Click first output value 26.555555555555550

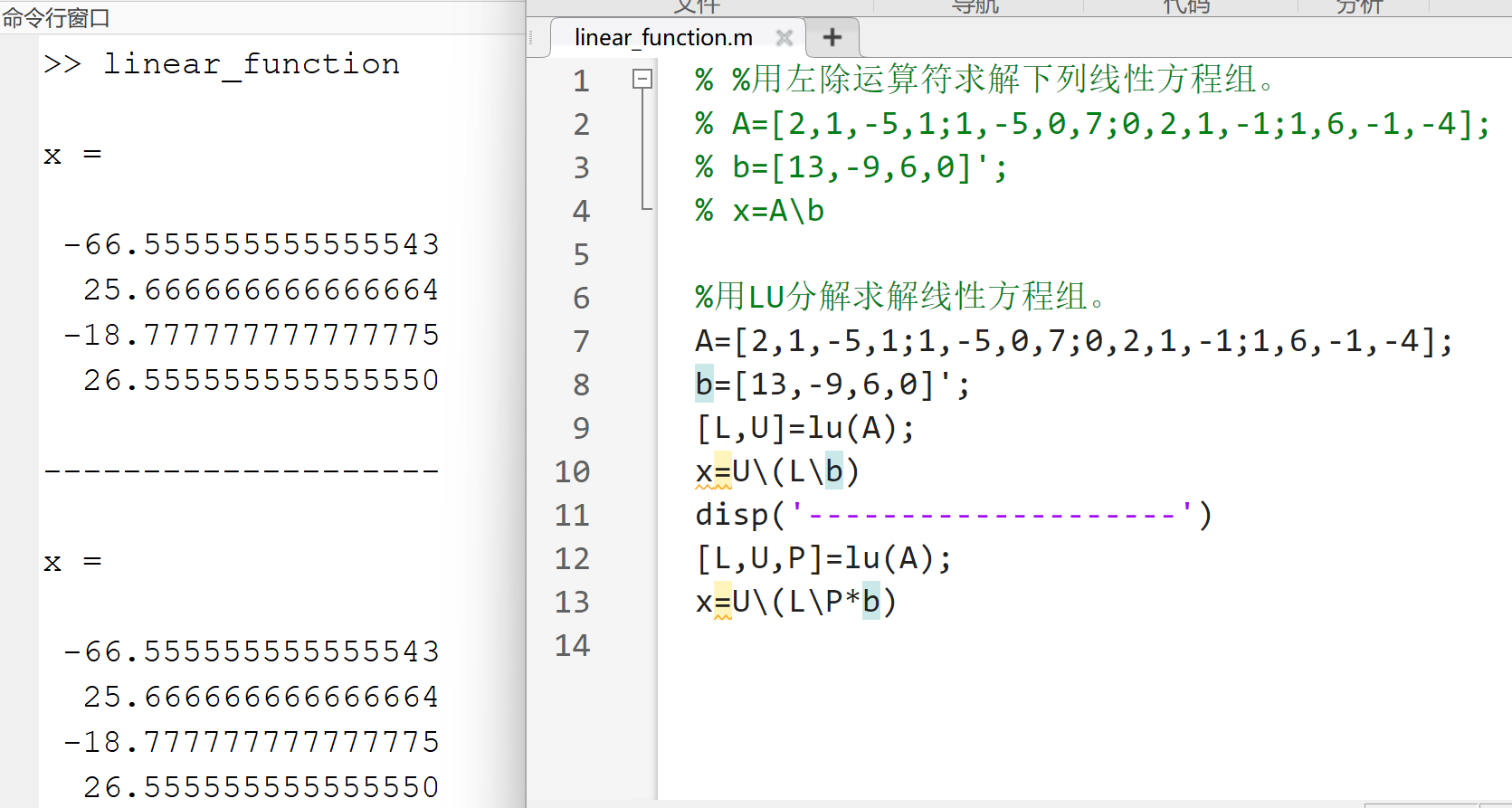pos(261,380)
